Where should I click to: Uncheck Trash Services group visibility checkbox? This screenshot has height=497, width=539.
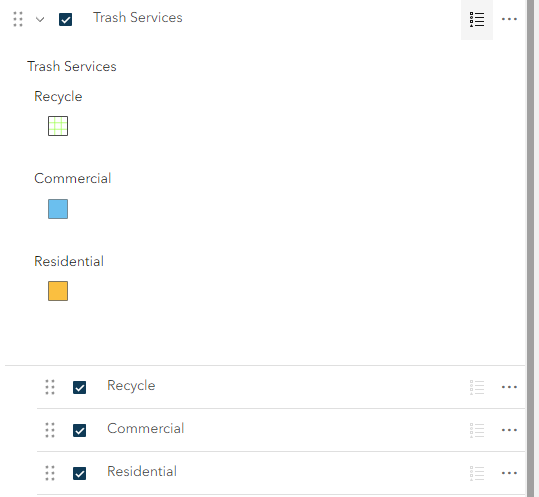point(65,19)
